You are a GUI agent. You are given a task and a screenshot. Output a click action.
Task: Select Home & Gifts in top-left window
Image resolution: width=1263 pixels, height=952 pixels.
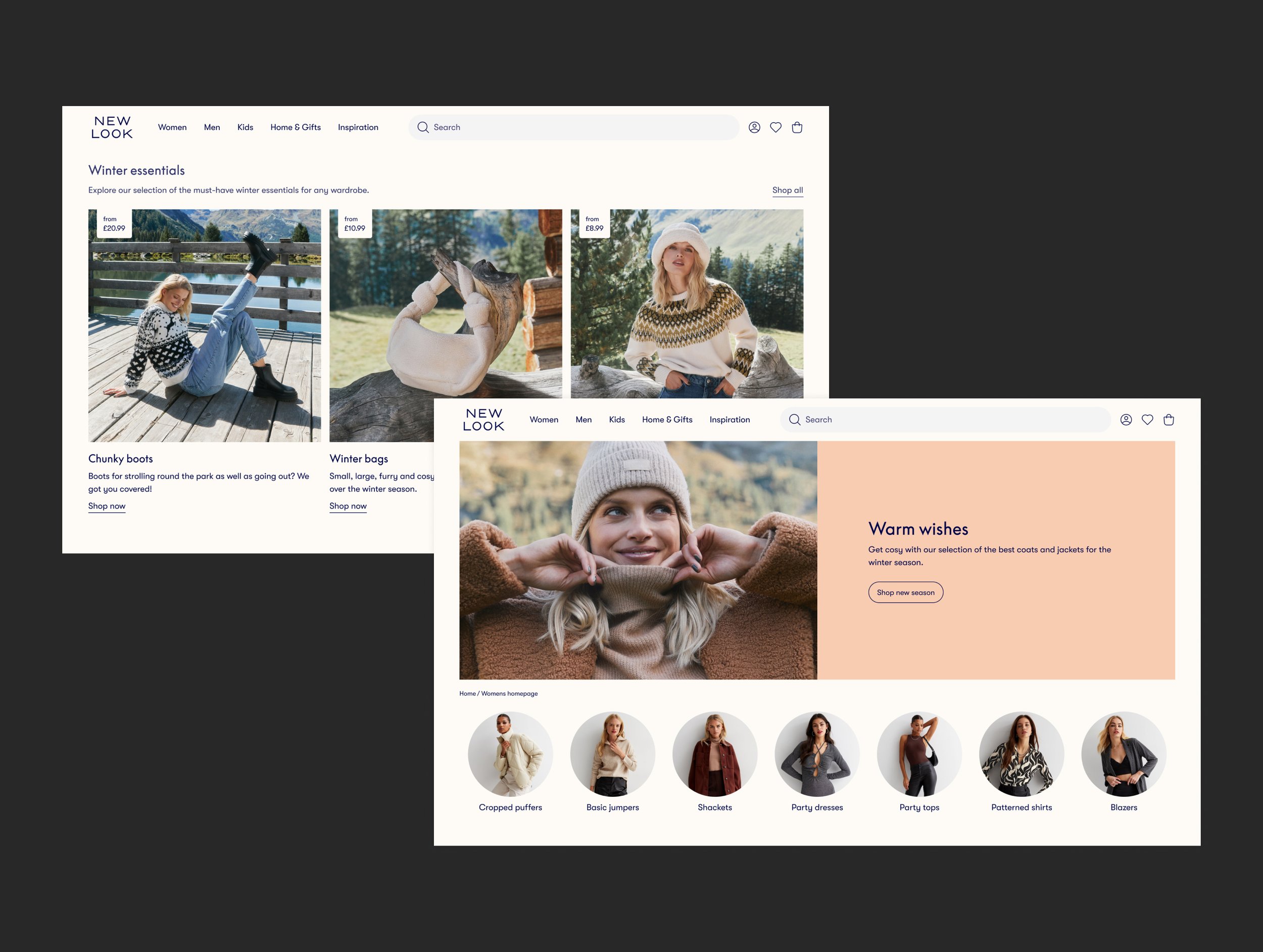pos(295,127)
